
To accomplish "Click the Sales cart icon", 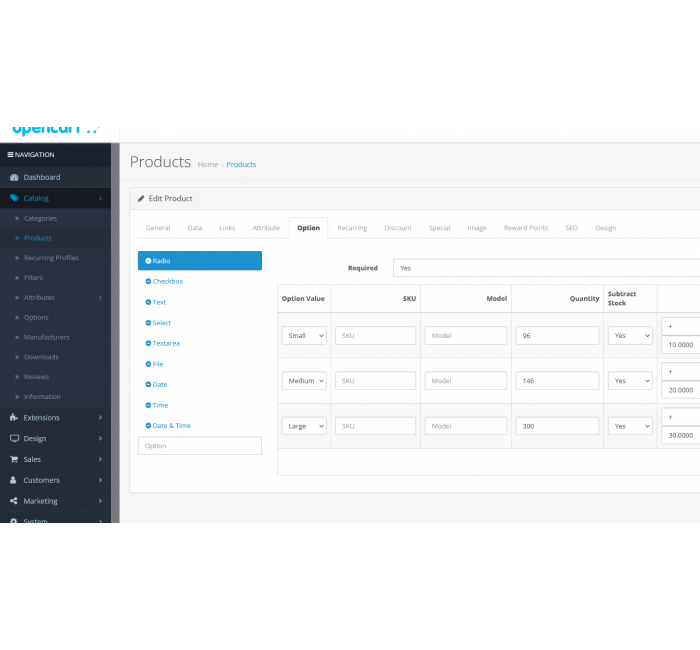I will coord(14,459).
